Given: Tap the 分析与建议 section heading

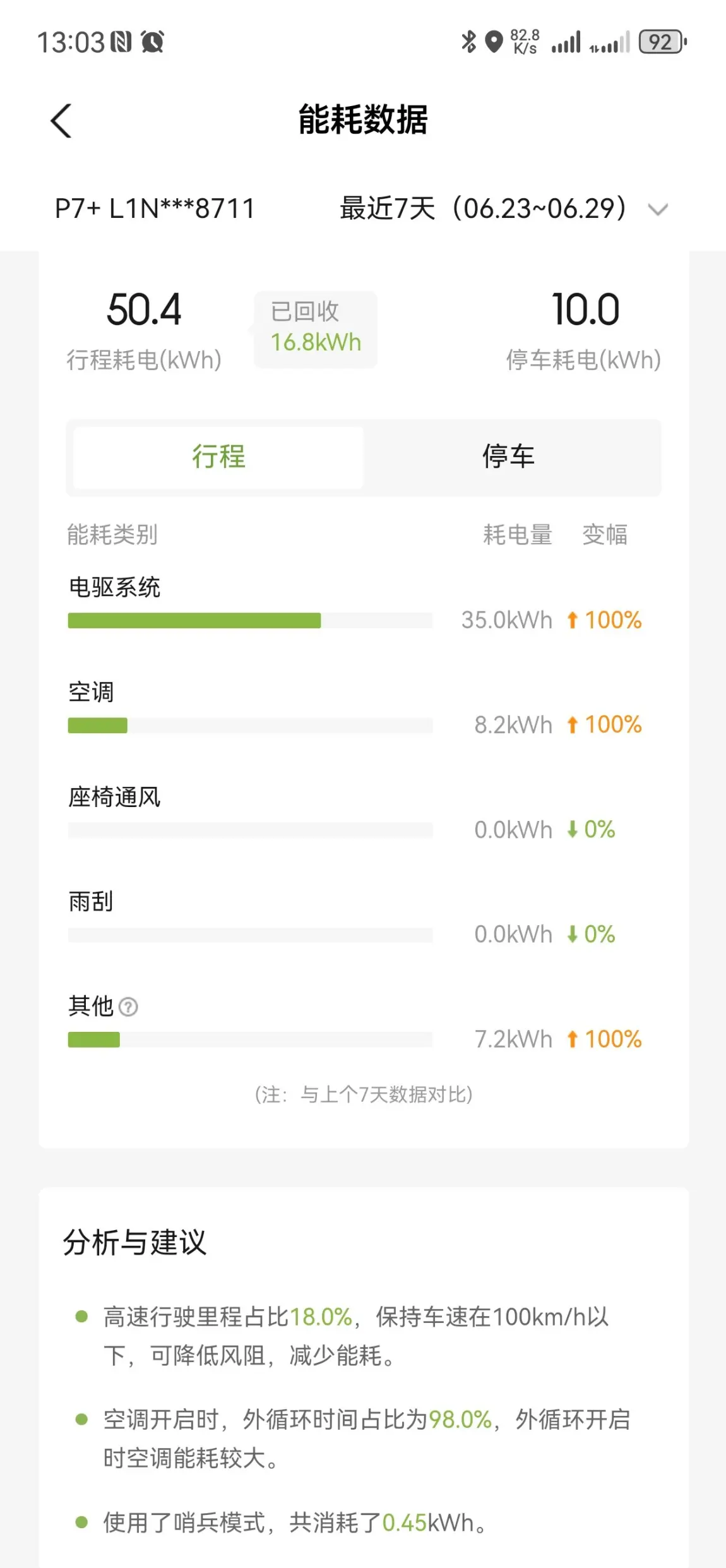Looking at the screenshot, I should pos(134,1242).
